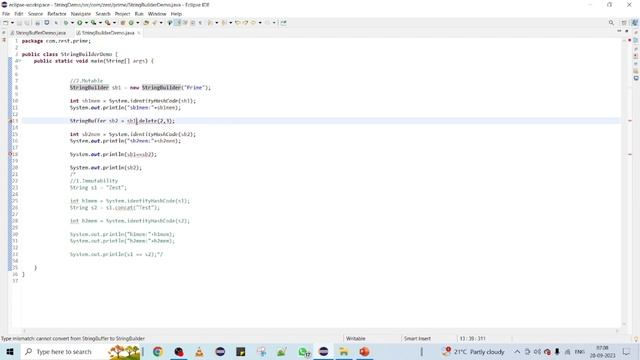The width and height of the screenshot is (640, 360).
Task: Click the Next Edit Location arrow icon
Action: 245,23
